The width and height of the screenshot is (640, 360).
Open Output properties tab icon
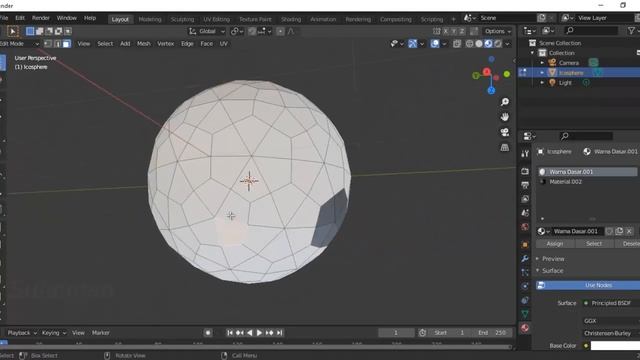click(x=525, y=185)
